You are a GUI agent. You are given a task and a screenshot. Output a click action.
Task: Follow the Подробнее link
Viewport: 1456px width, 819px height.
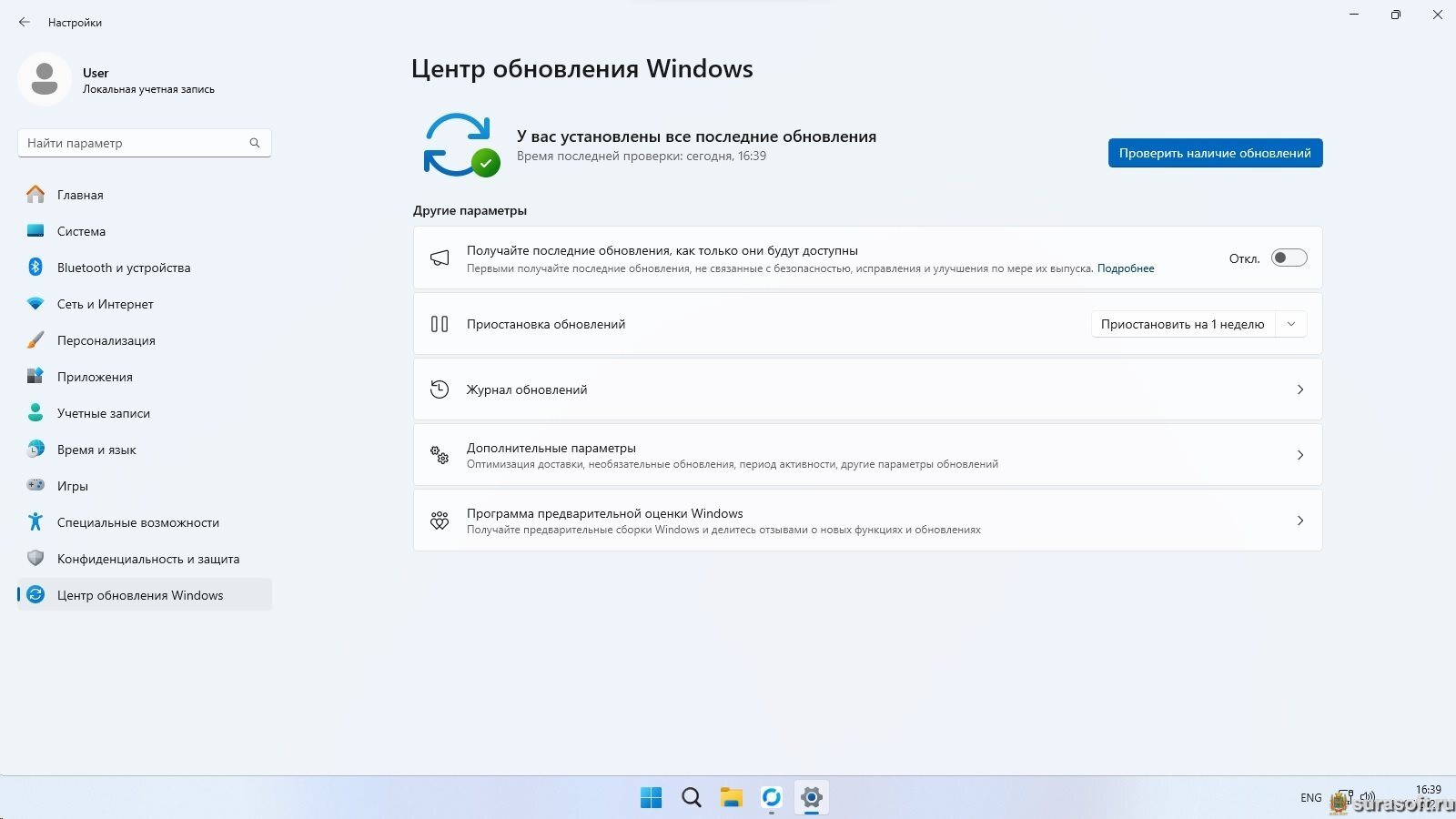point(1126,268)
